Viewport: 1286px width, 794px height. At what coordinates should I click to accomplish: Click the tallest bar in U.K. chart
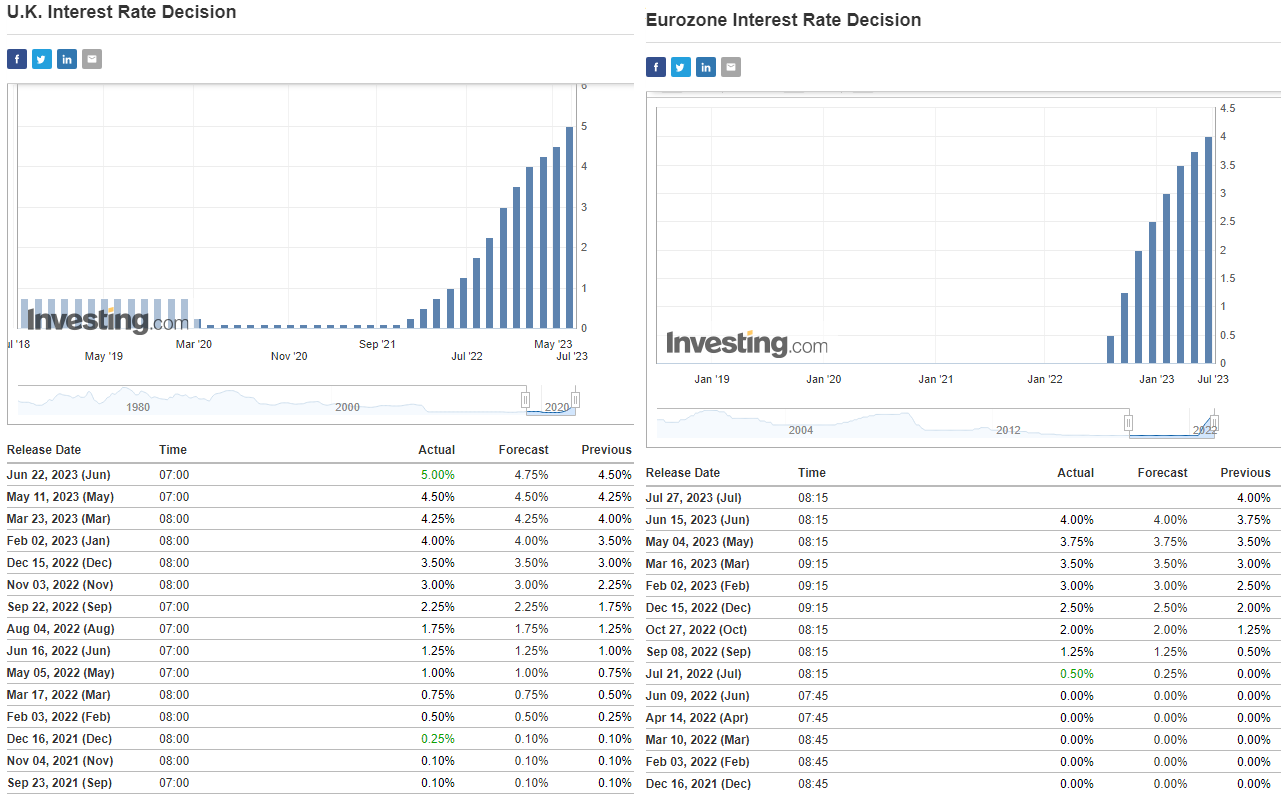coord(570,227)
